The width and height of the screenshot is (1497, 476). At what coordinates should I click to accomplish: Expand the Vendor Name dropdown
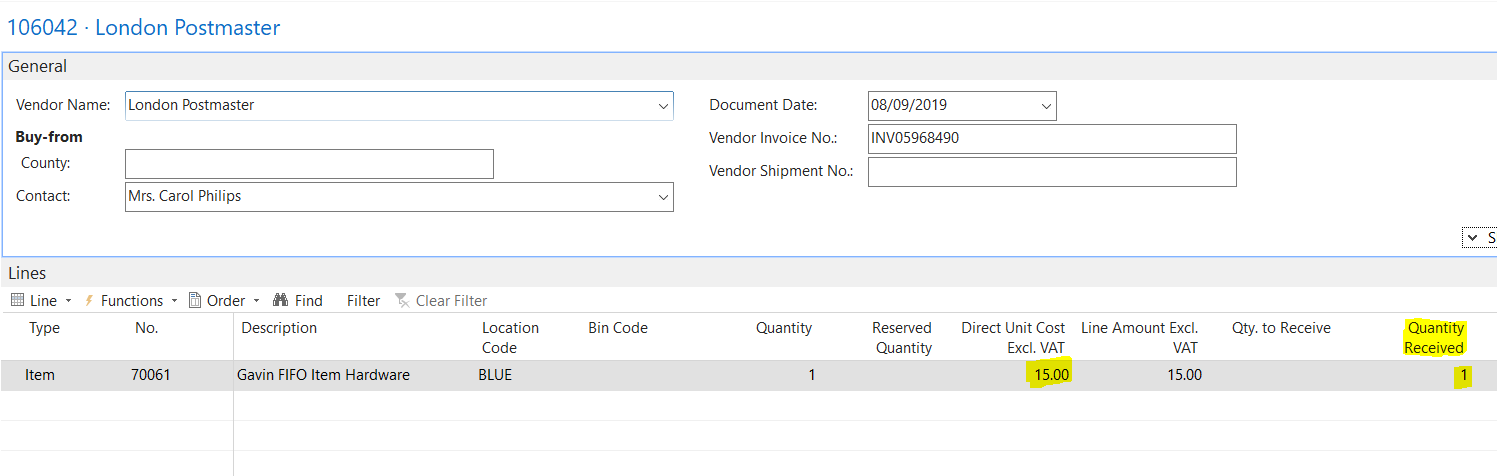click(x=663, y=106)
